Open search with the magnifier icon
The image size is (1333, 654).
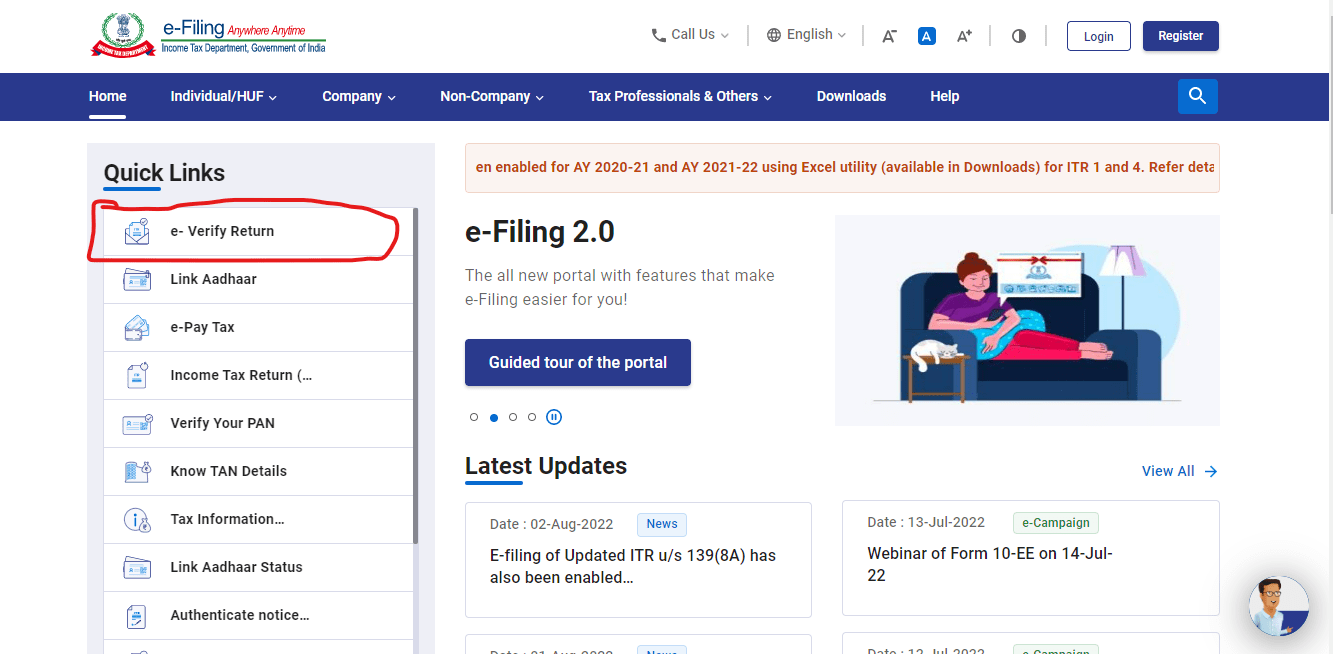1198,97
